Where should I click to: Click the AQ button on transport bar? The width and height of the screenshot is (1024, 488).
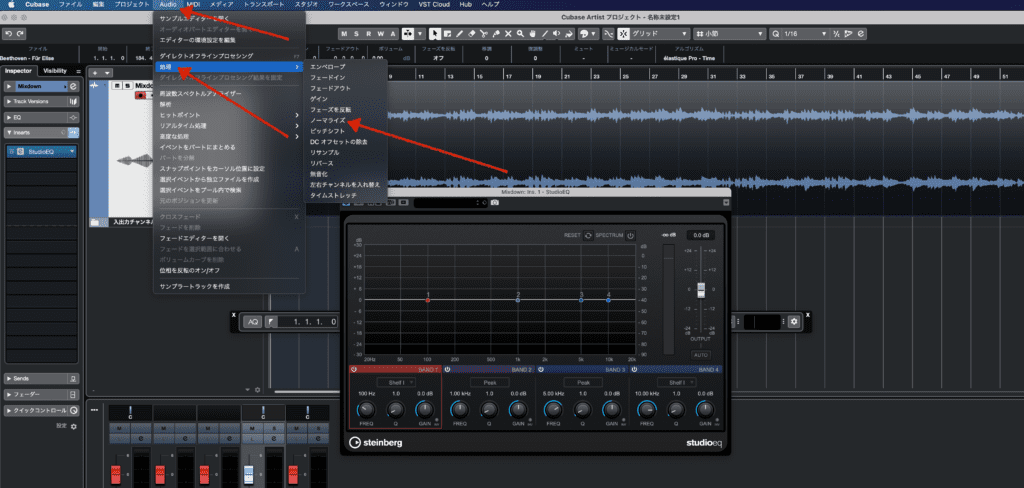point(252,321)
